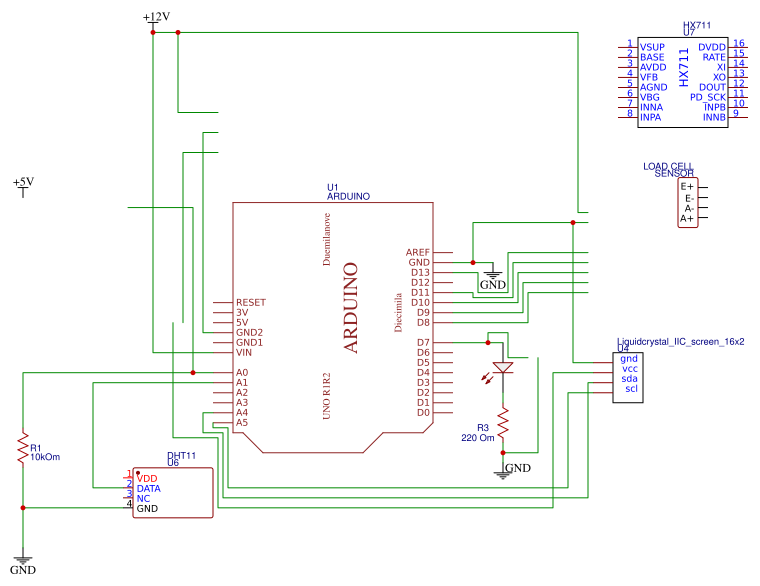Viewport: 760px width, 586px height.
Task: Click the GND symbol beside Arduino GND pin
Action: [492, 278]
